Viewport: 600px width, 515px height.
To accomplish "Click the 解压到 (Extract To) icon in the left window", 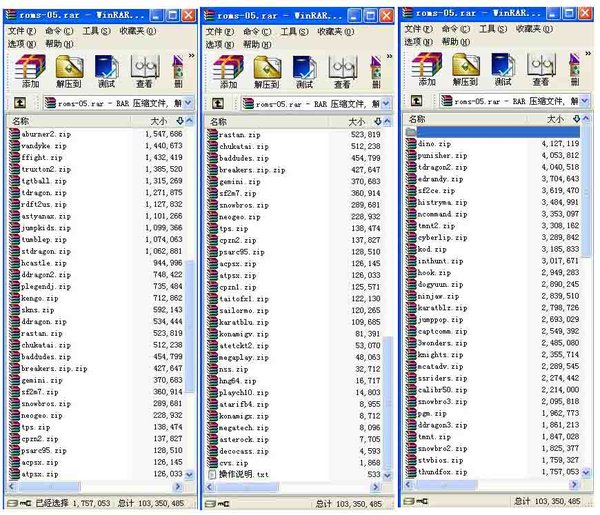I will tap(69, 71).
